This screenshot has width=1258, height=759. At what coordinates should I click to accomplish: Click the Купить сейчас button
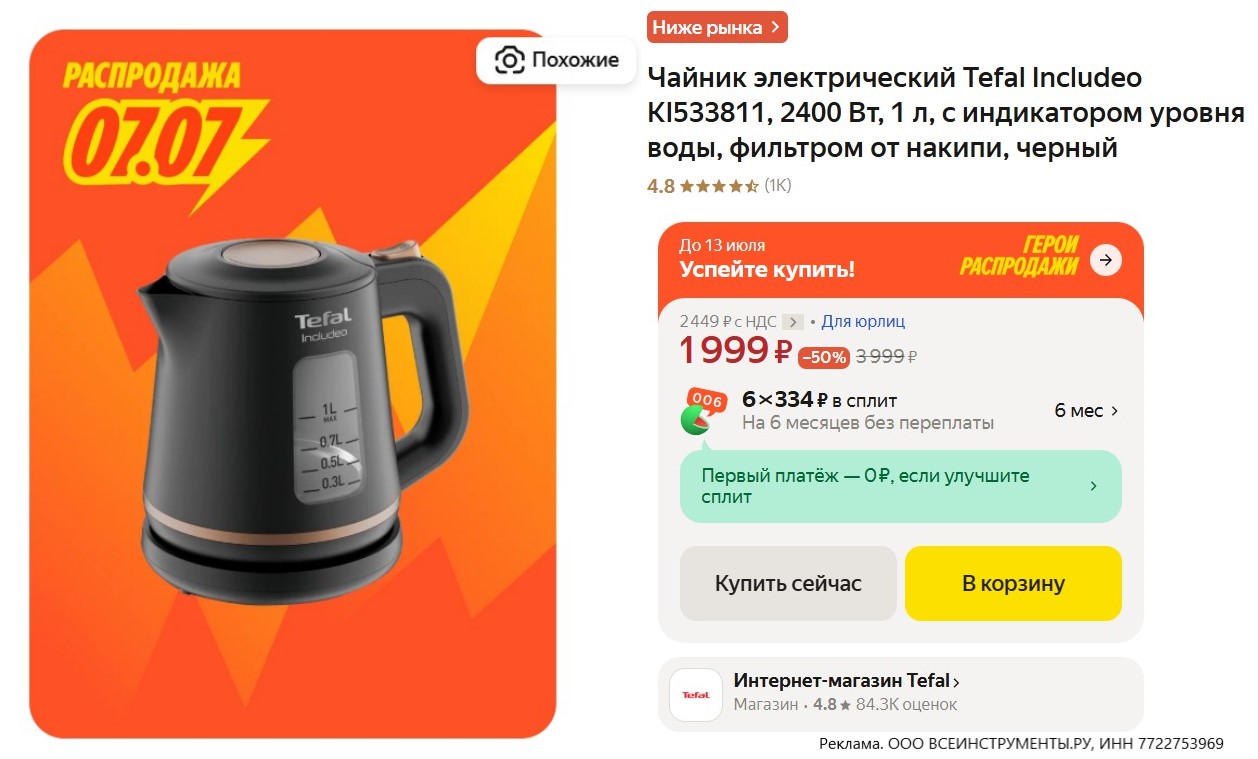coord(788,583)
